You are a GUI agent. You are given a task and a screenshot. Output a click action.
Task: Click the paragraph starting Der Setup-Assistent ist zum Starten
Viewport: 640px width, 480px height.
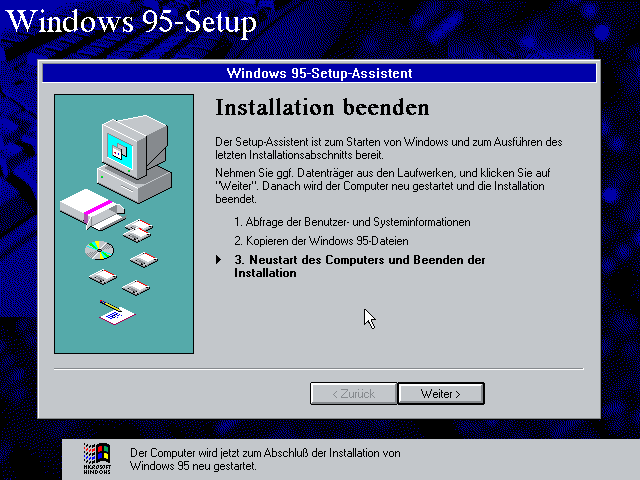pyautogui.click(x=389, y=149)
